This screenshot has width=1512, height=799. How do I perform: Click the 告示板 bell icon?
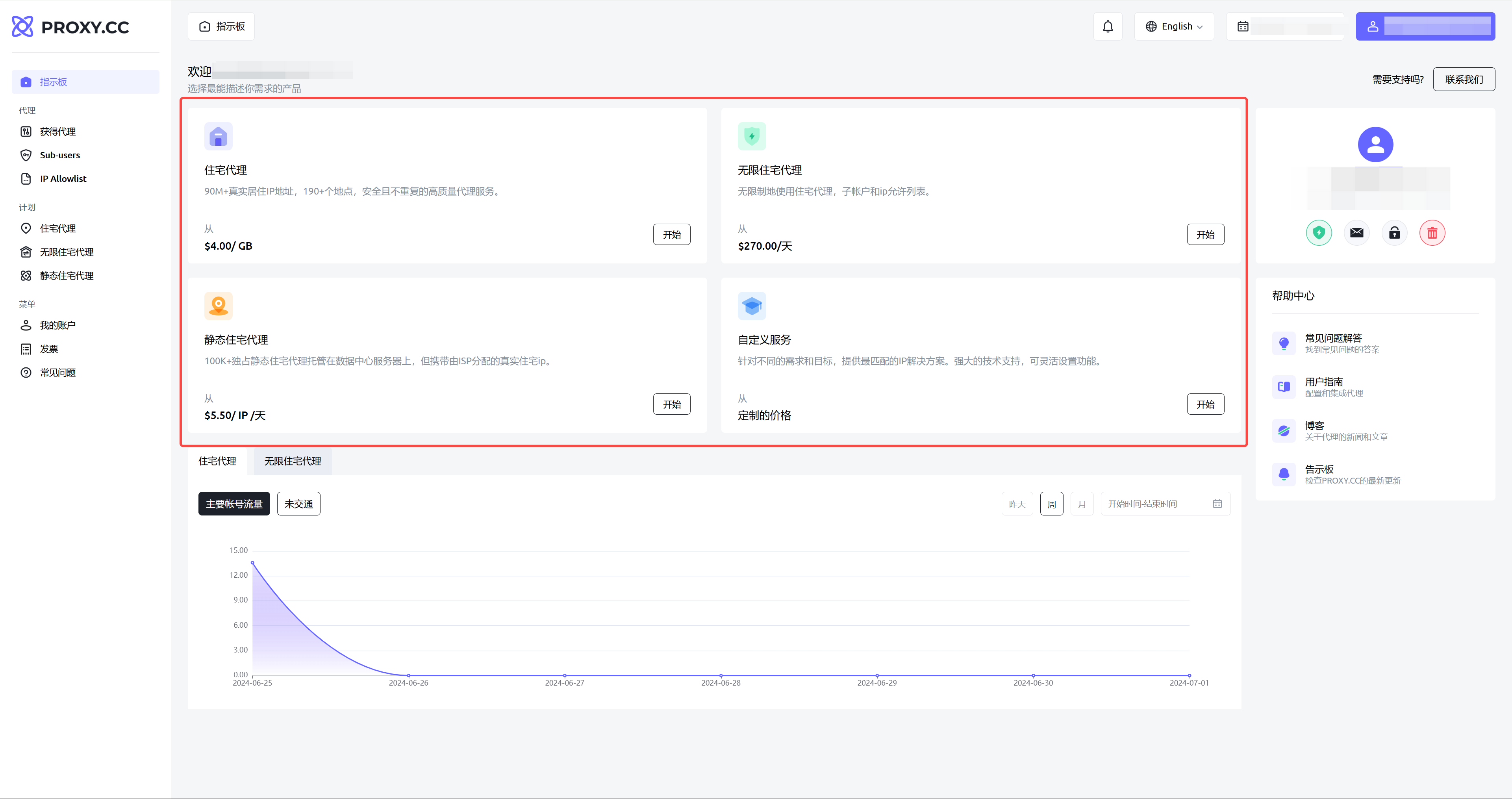[x=1284, y=475]
